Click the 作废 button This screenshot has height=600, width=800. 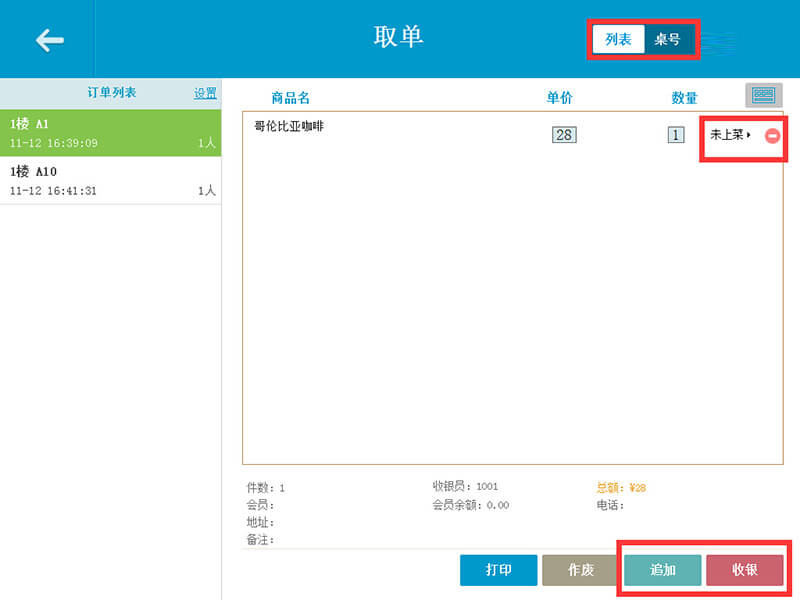(581, 570)
